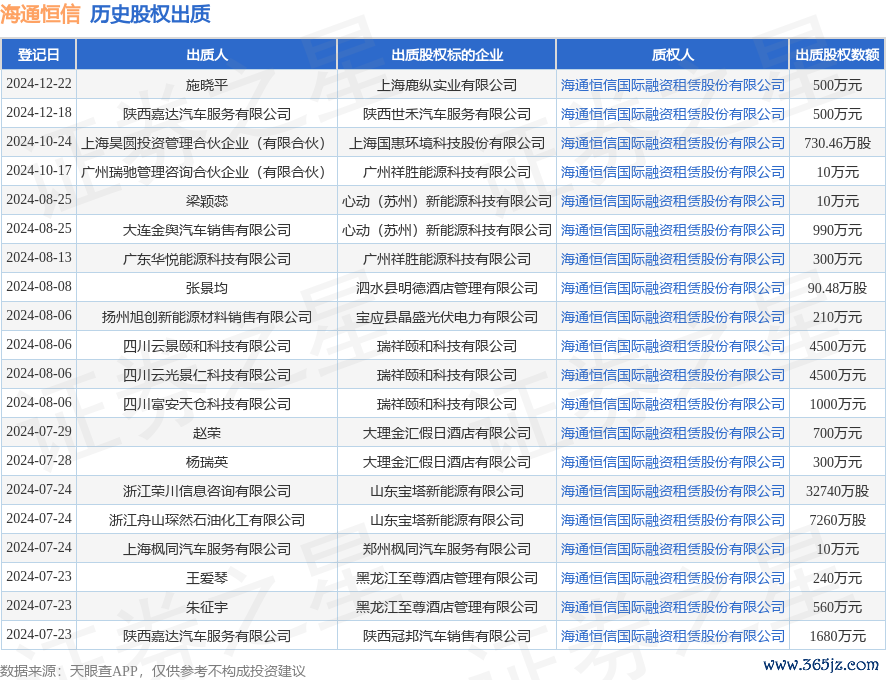Click company 陕西世禾汽车服务有限公司

click(x=446, y=114)
